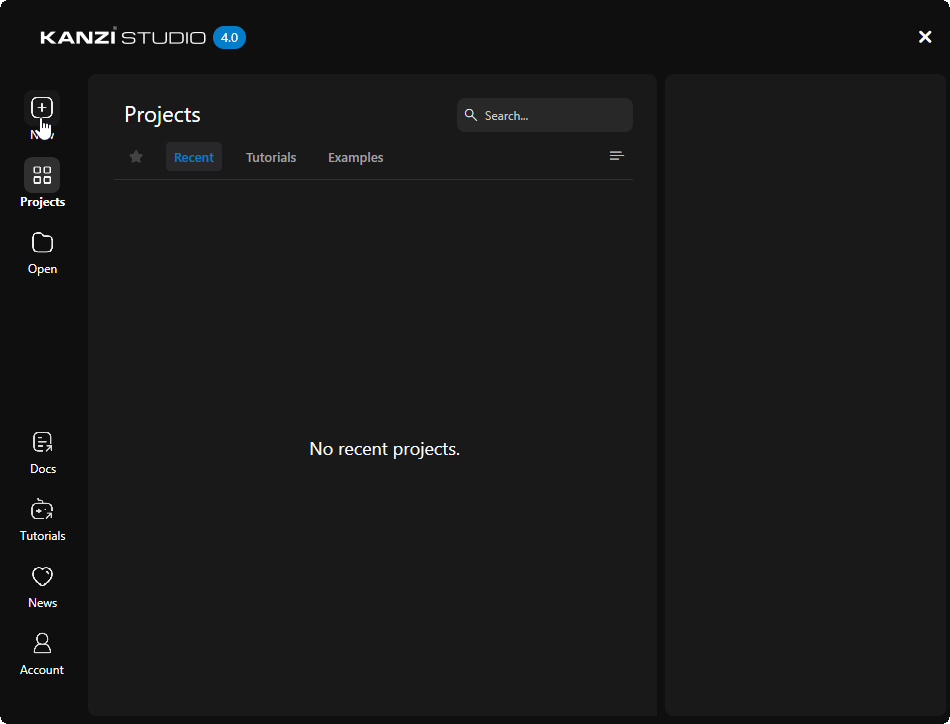The image size is (950, 724).
Task: Click the New project icon in the sidebar
Action: point(42,107)
